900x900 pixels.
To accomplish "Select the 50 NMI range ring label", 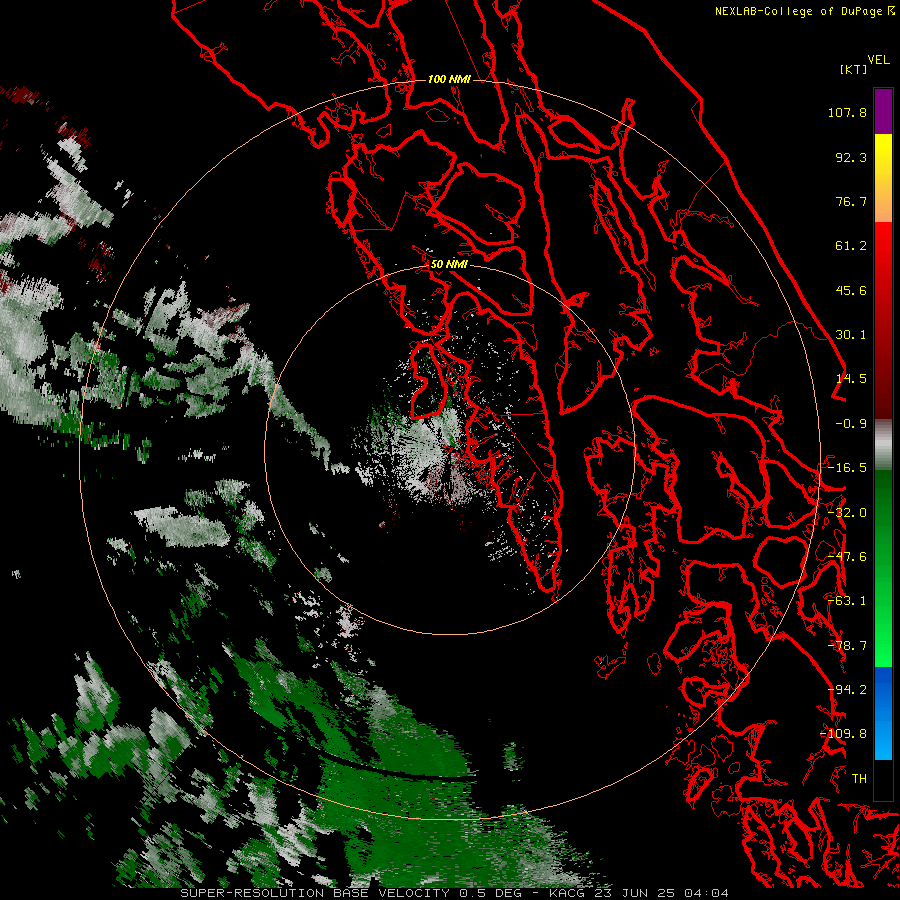I will [x=449, y=264].
